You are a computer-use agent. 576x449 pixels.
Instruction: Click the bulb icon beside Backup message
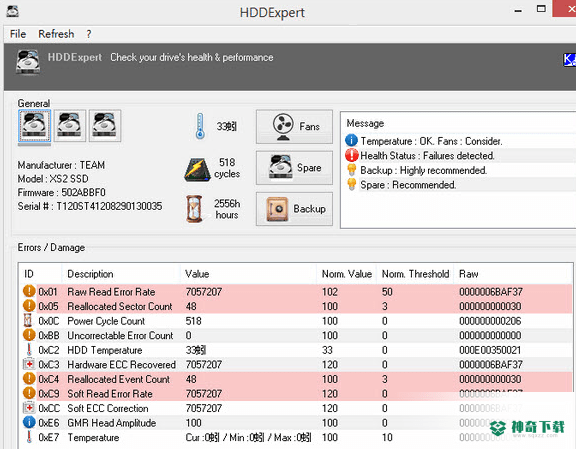coord(352,170)
